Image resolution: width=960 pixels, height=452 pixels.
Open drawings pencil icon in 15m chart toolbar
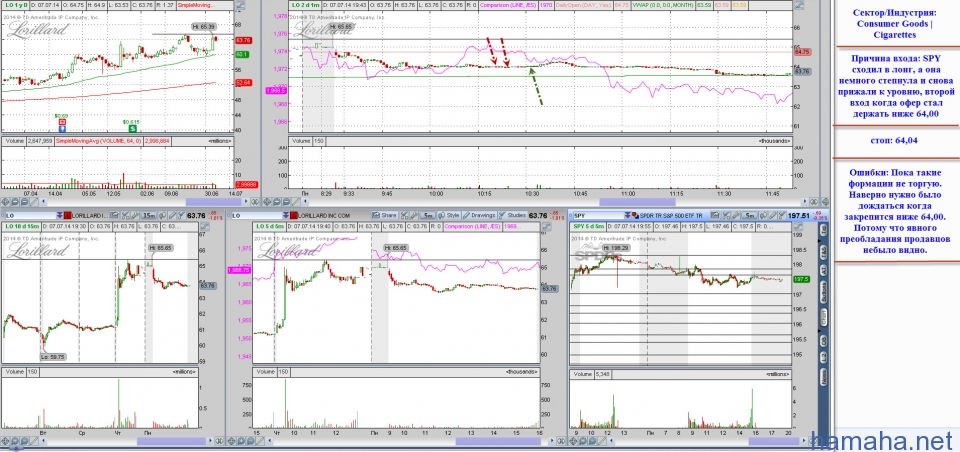172,215
